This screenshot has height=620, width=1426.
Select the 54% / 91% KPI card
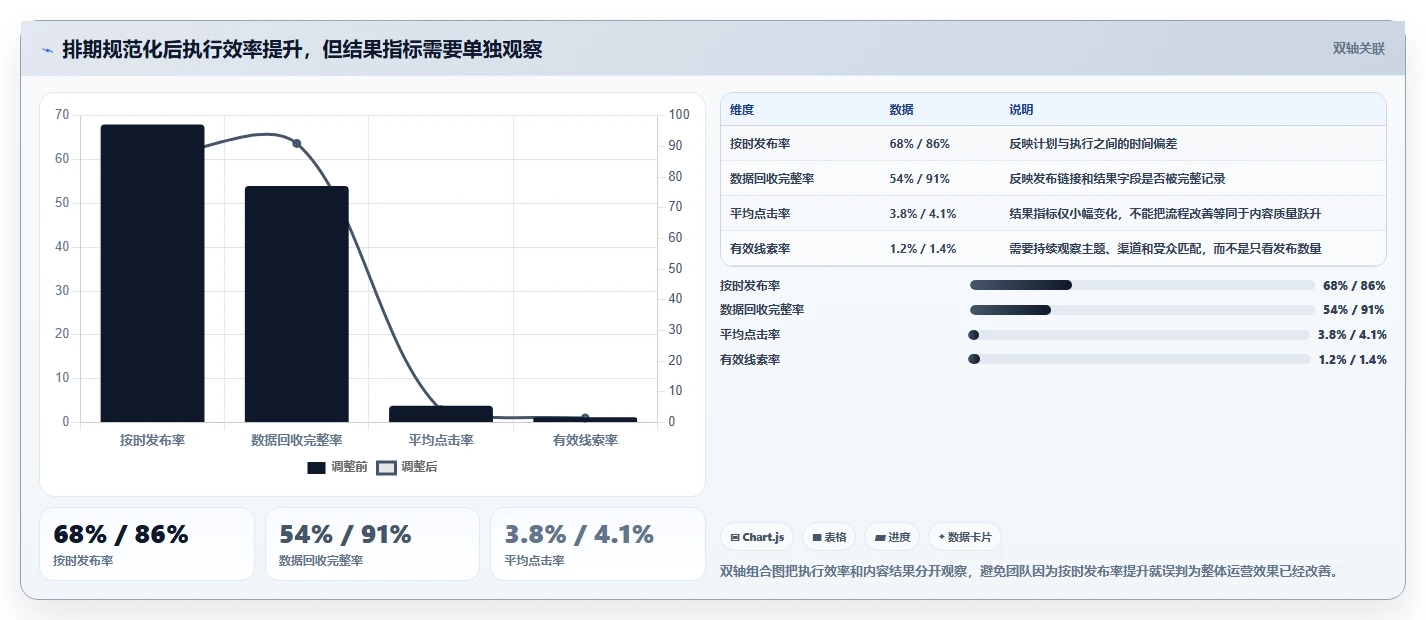(372, 544)
